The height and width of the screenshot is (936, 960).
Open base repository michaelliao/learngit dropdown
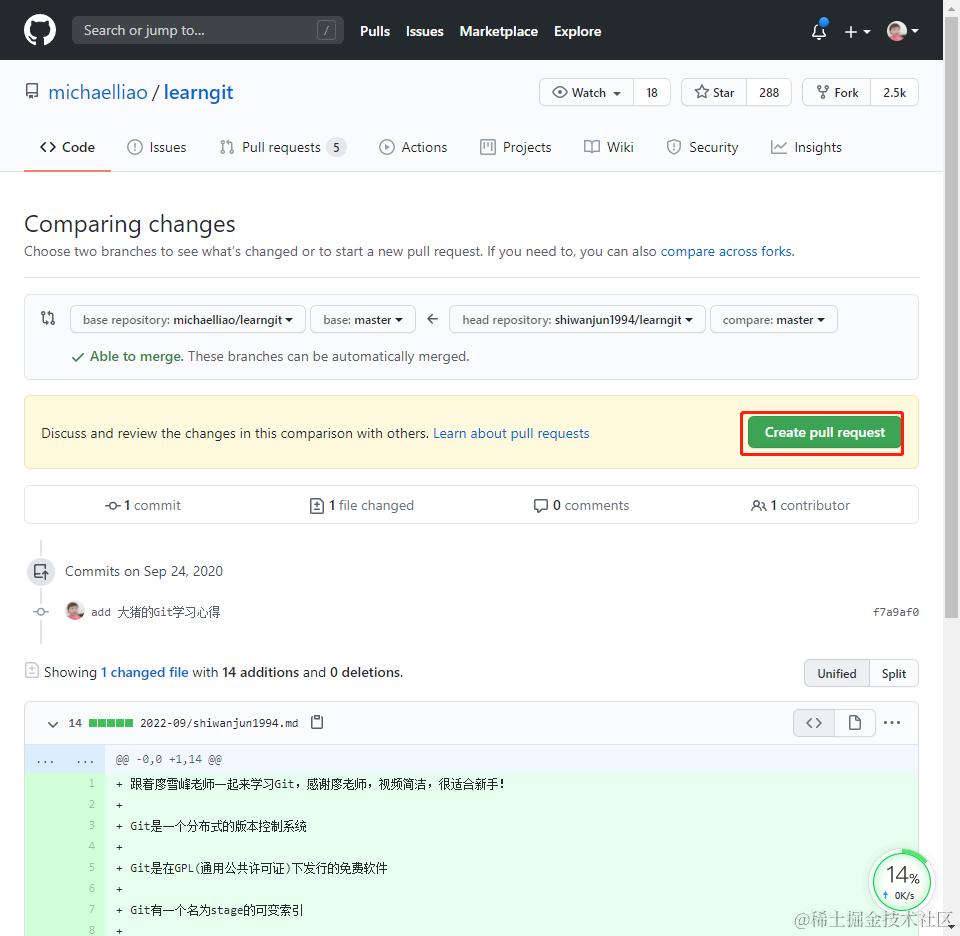click(187, 320)
